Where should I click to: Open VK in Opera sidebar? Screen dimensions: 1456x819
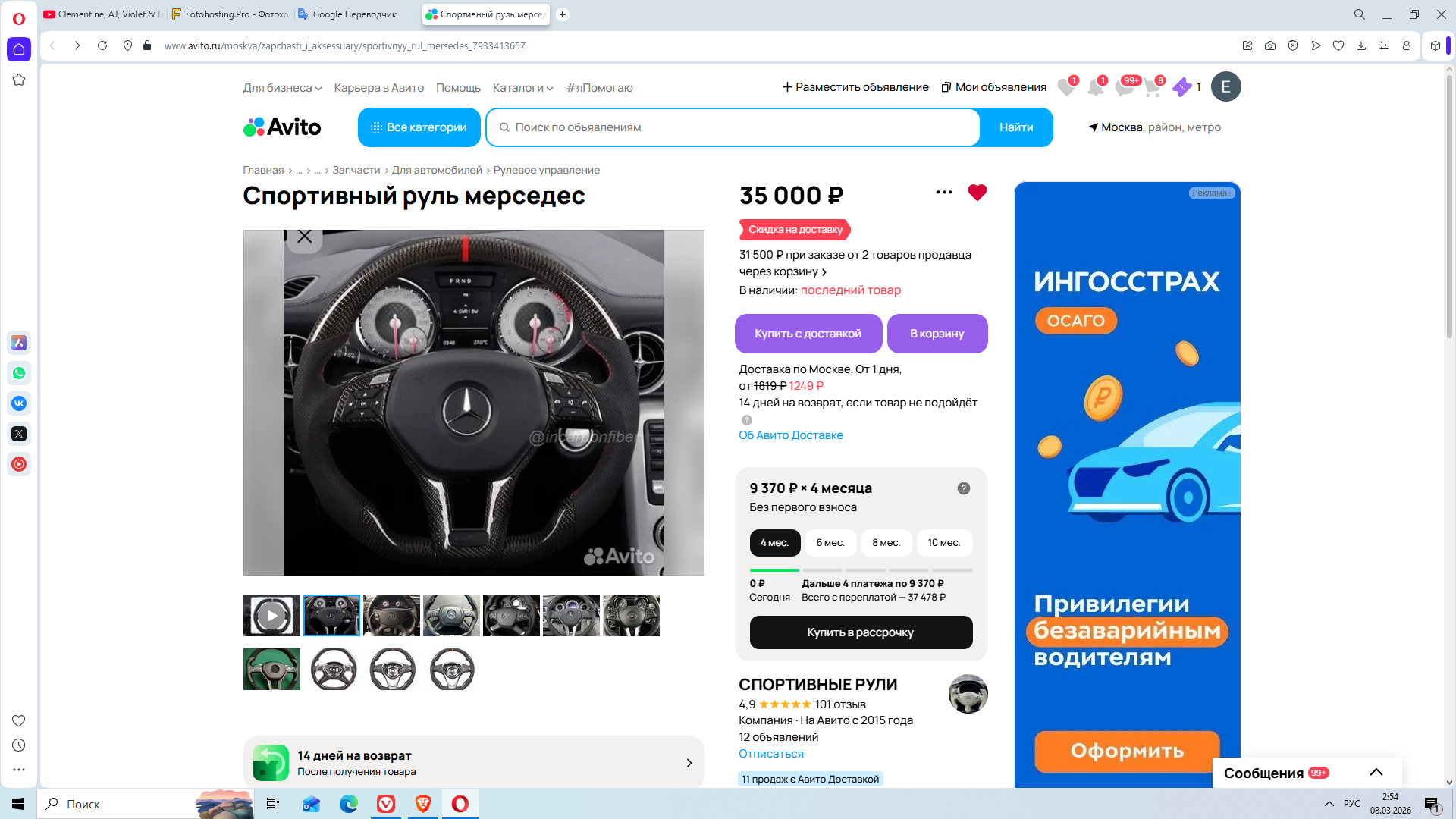pyautogui.click(x=19, y=403)
